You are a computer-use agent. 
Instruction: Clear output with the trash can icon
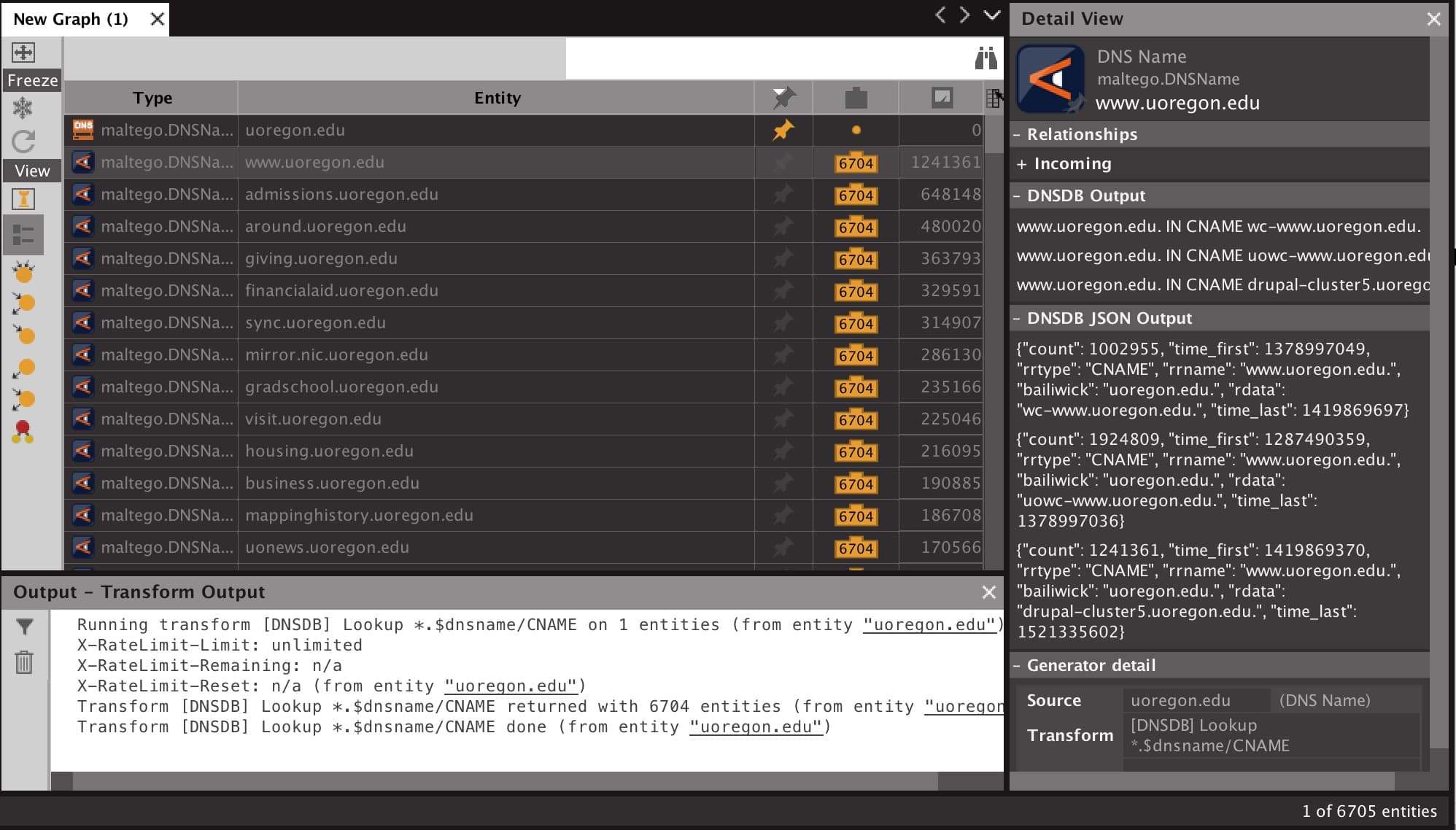point(24,662)
